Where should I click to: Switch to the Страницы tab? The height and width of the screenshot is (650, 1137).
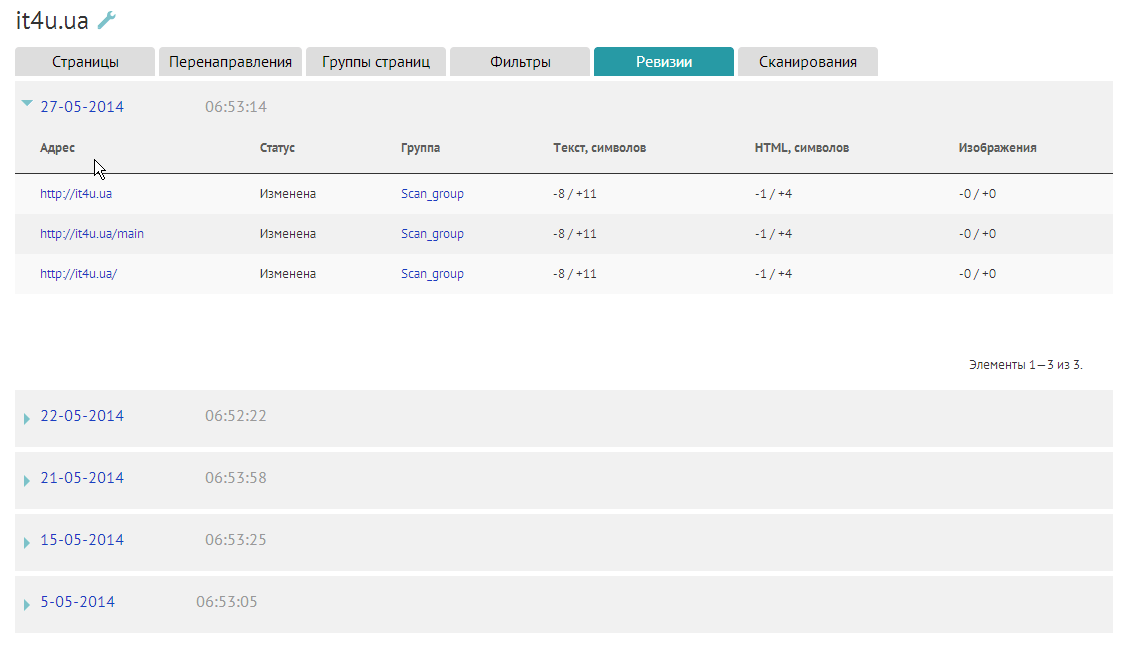[85, 62]
